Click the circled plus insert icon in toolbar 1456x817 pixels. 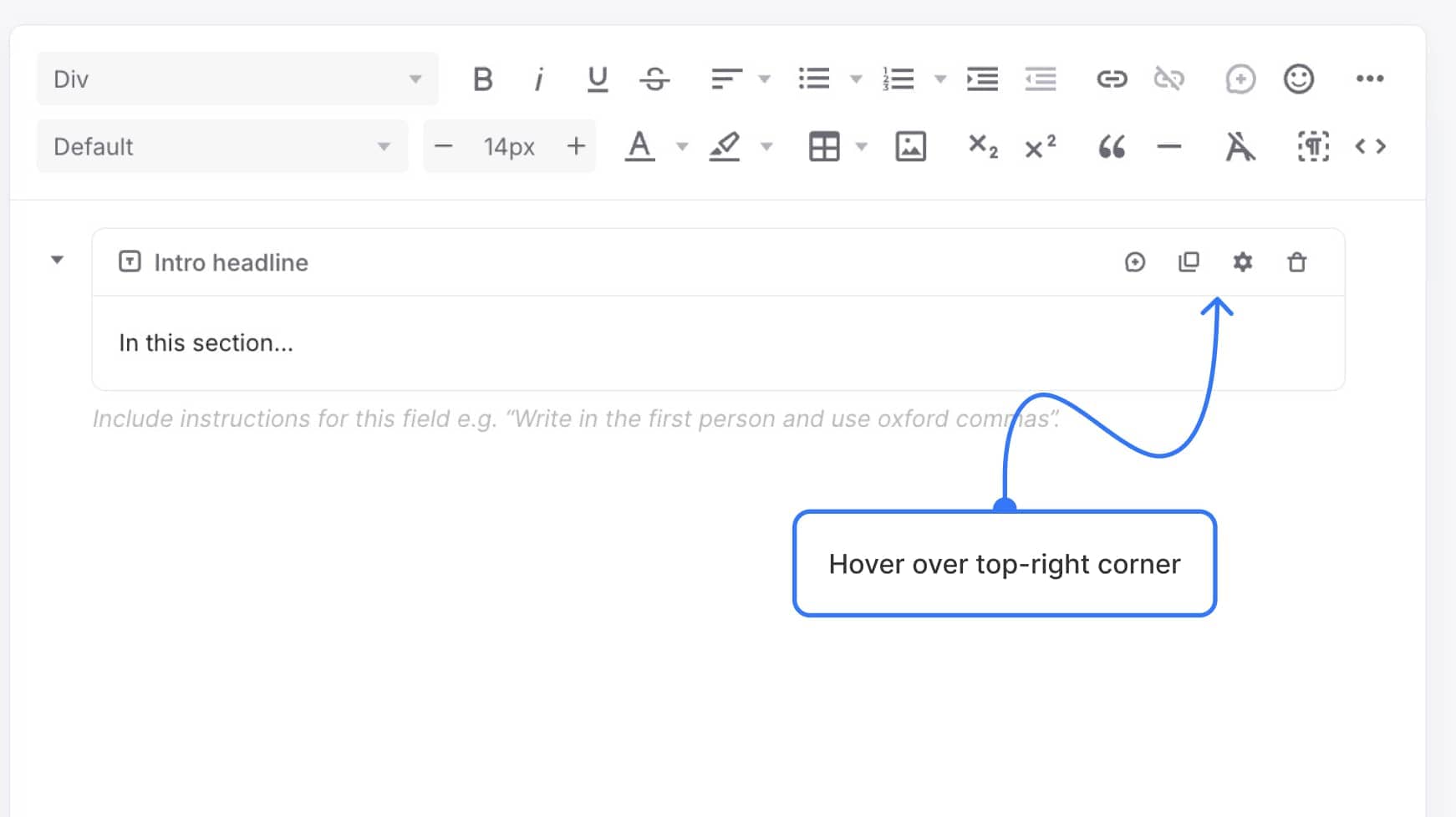coord(1240,79)
